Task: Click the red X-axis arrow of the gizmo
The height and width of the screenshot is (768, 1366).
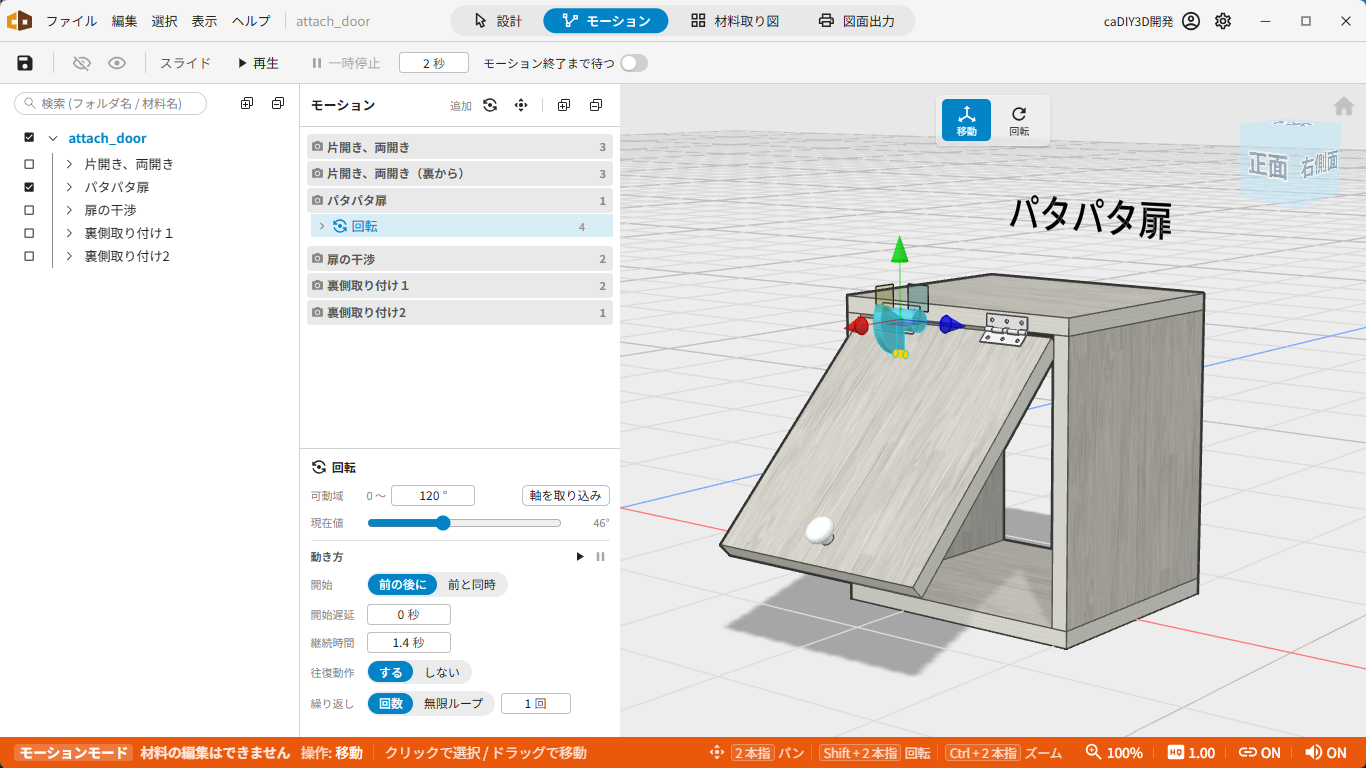Action: 856,325
